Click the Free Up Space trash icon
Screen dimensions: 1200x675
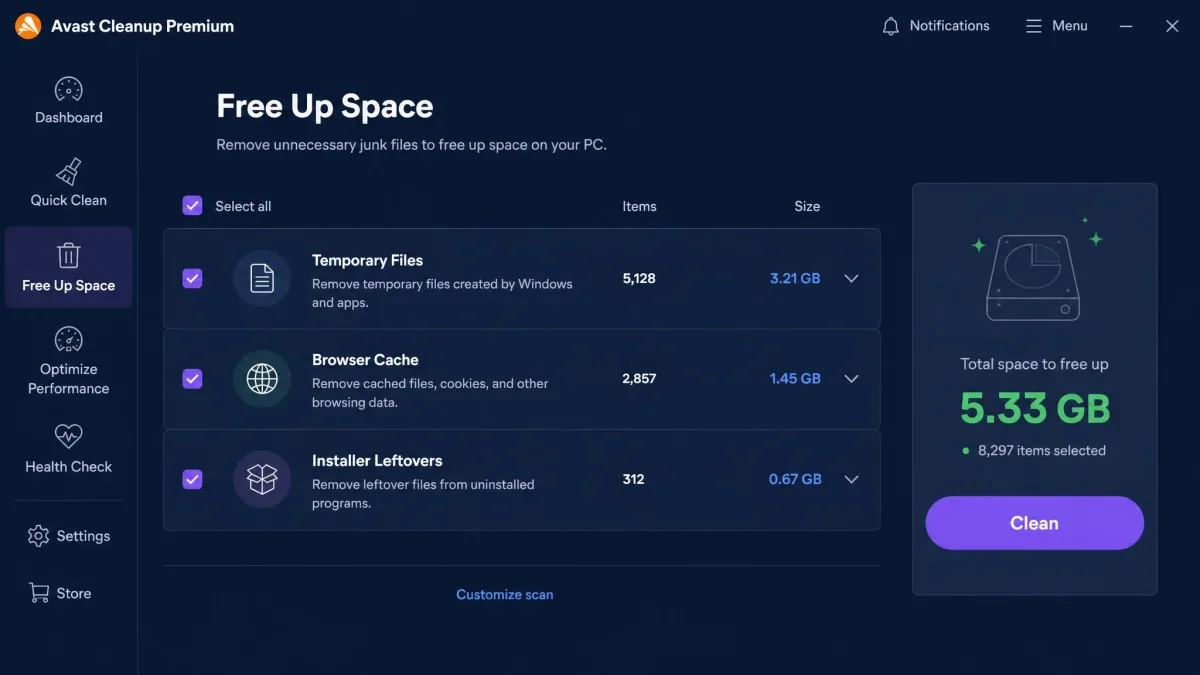[x=68, y=255]
